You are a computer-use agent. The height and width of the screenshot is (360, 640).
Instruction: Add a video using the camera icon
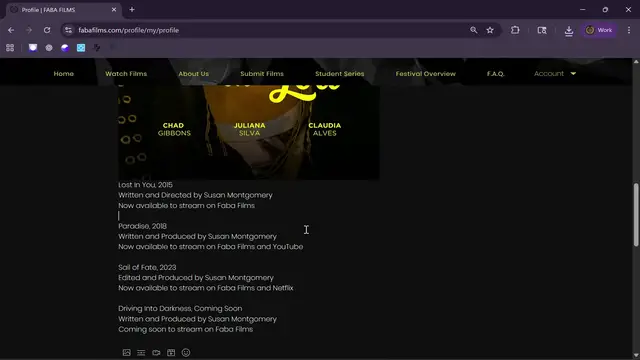point(156,353)
